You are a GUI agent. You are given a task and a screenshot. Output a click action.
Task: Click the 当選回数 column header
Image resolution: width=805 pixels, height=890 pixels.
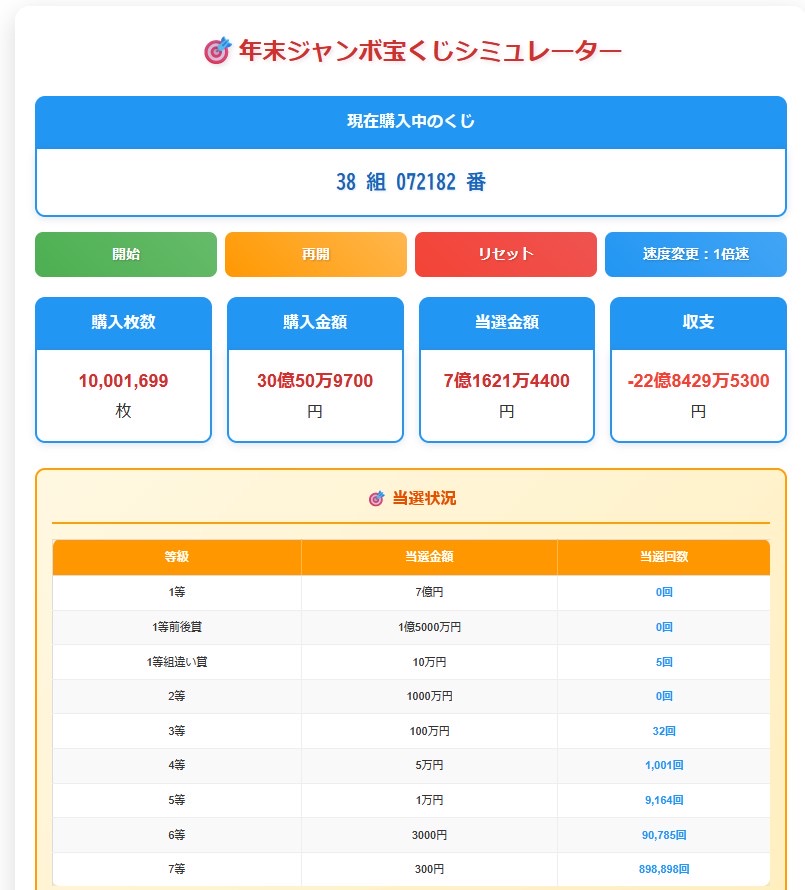(663, 557)
